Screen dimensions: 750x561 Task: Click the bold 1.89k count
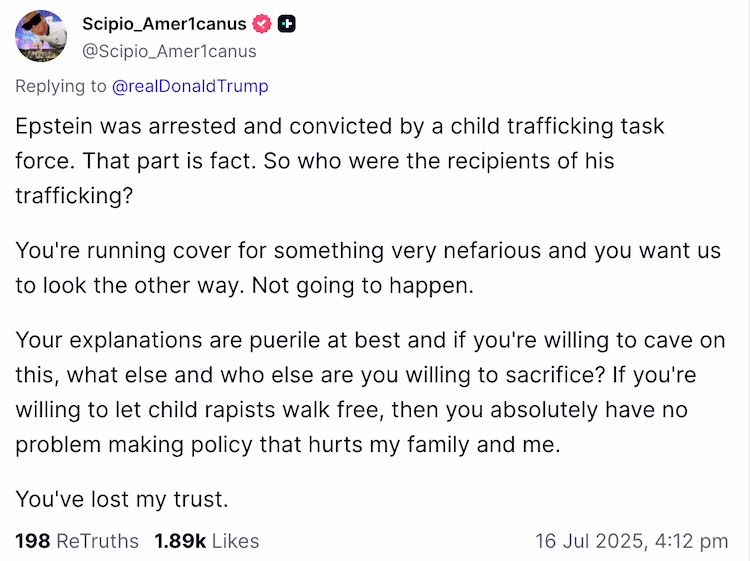tap(180, 541)
